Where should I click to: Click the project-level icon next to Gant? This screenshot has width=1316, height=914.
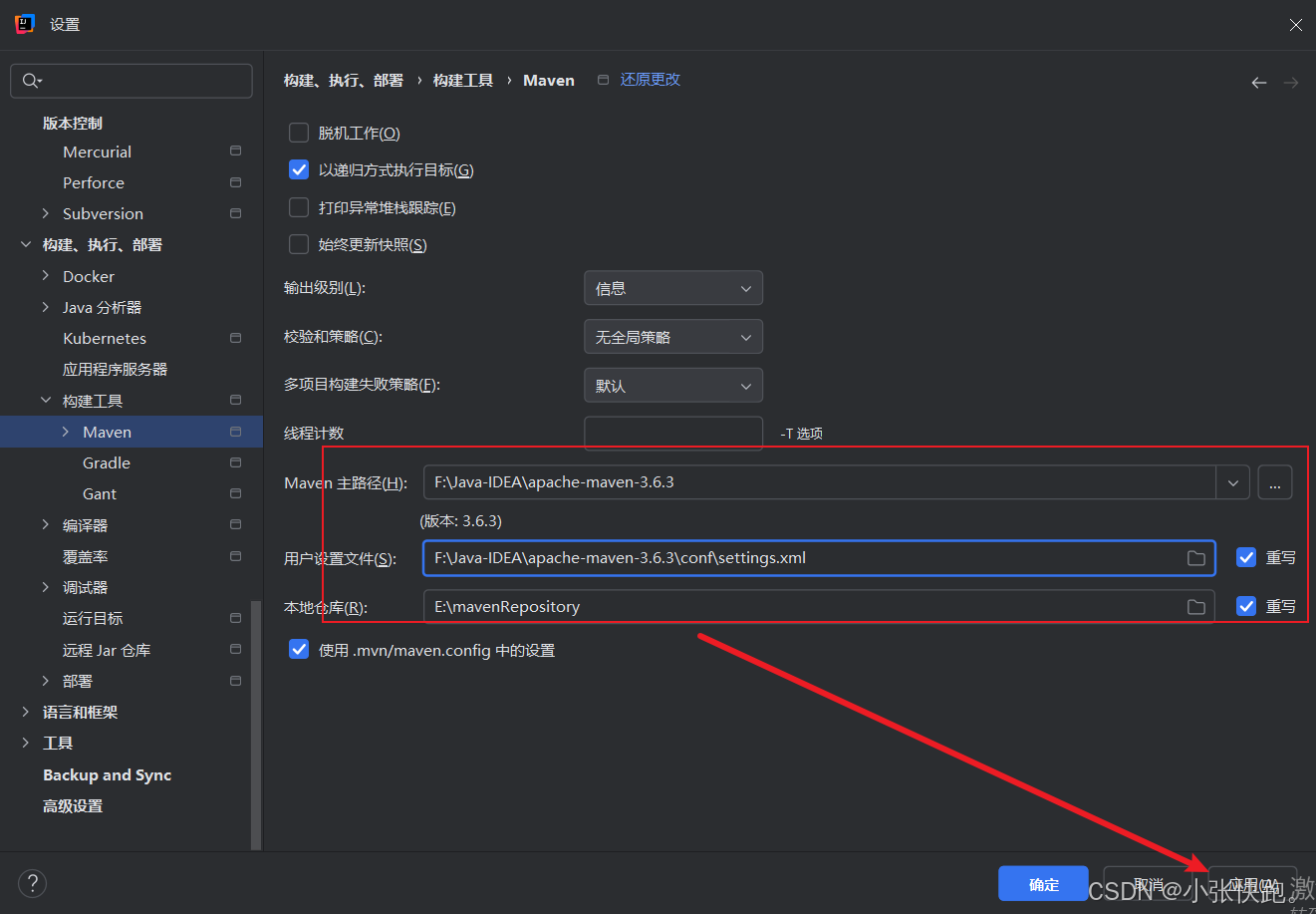235,493
